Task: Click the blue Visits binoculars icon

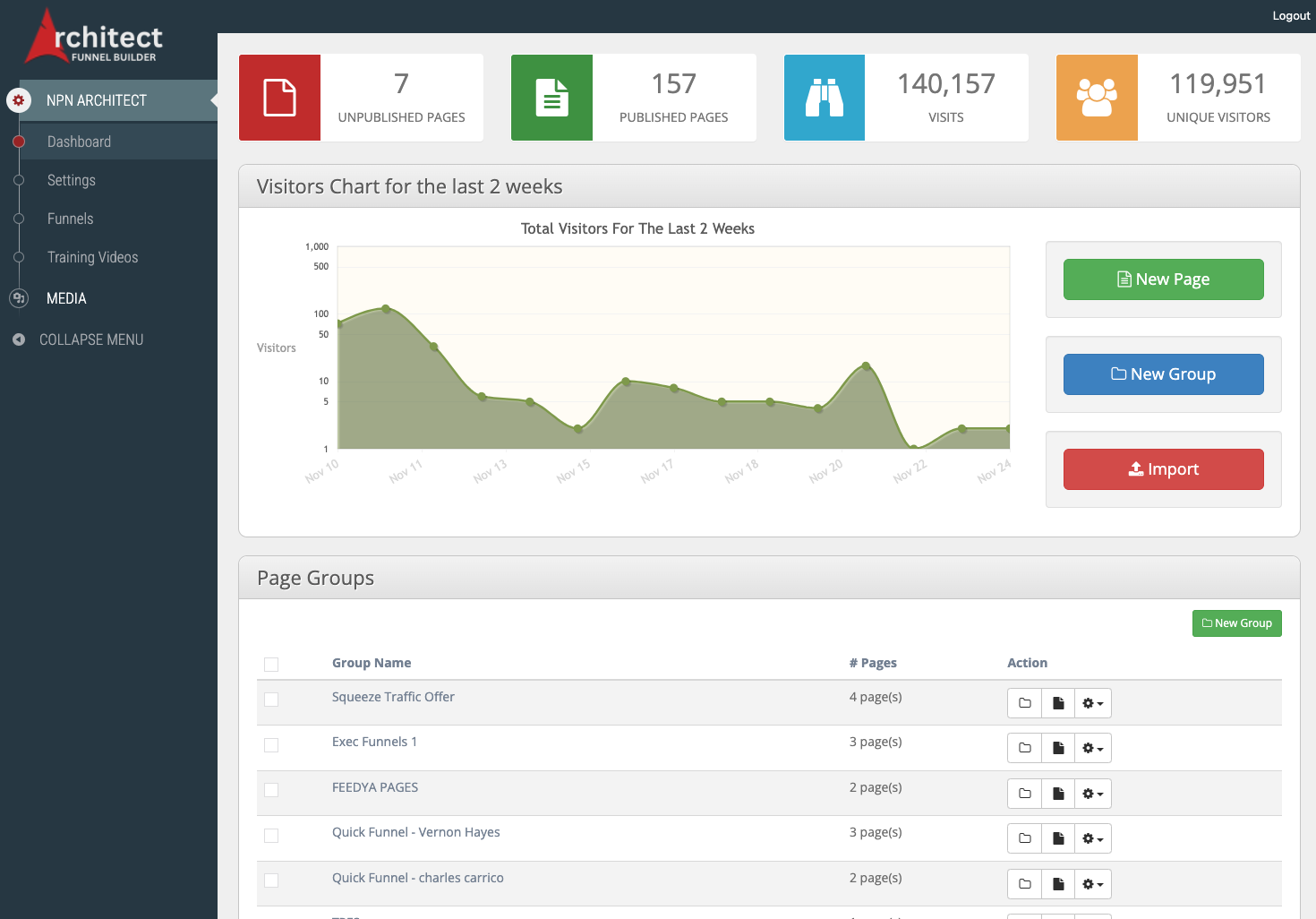Action: pyautogui.click(x=824, y=98)
